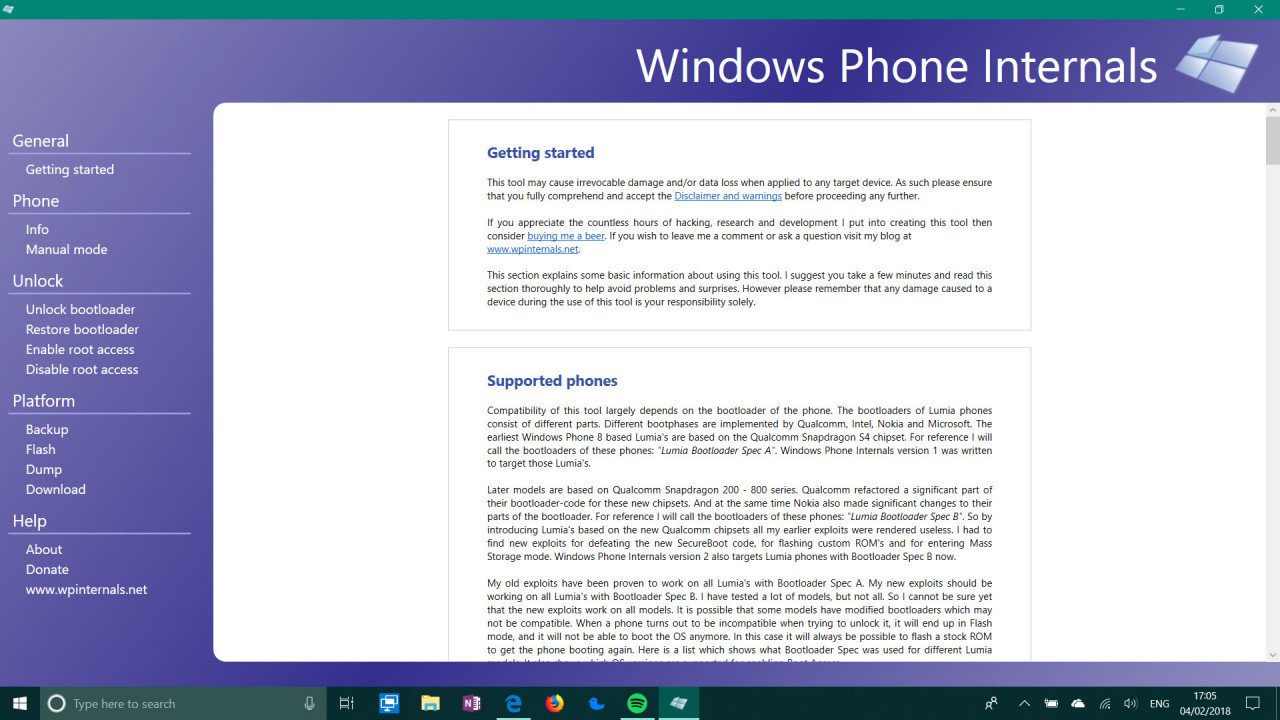Open the remote desktop taskbar app
The image size is (1280, 720).
[x=389, y=703]
